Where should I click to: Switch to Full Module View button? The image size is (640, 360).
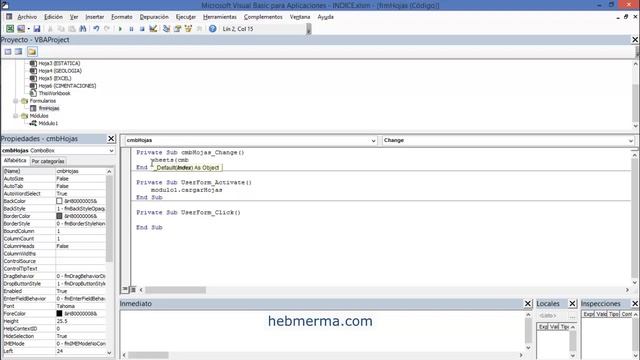click(133, 289)
